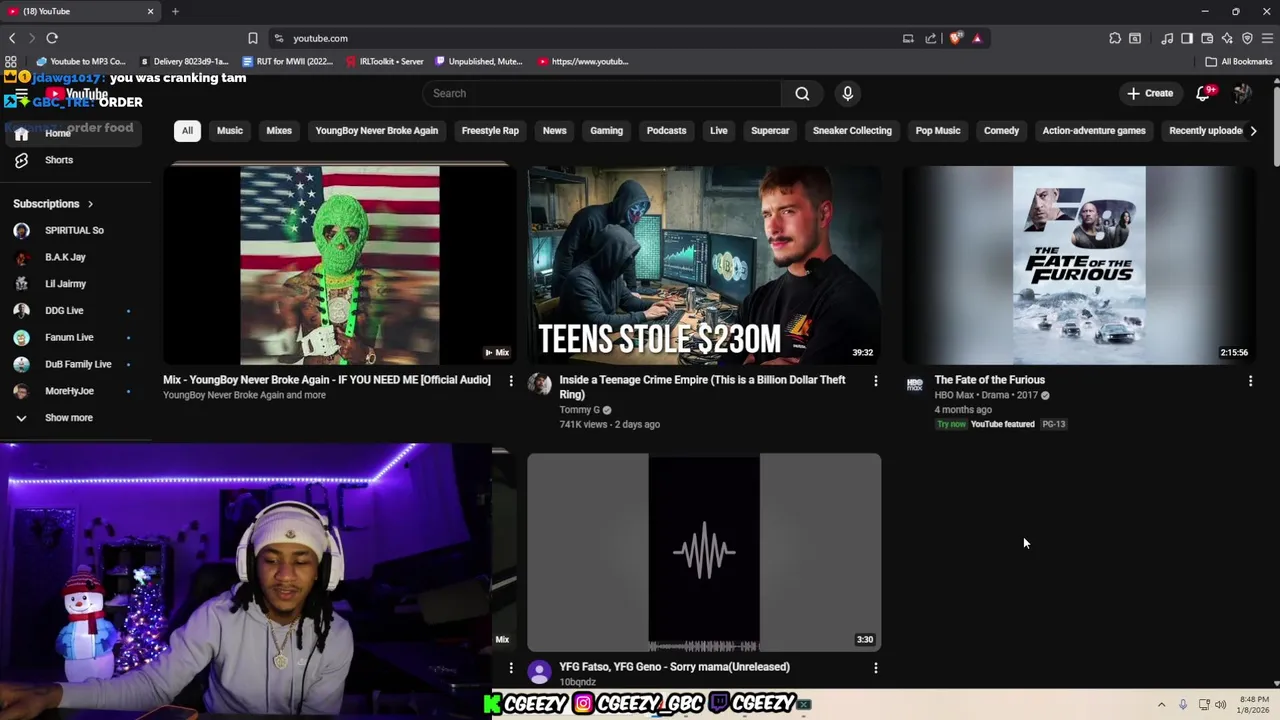
Task: Toggle the browser sidebar panel icon
Action: (x=1187, y=38)
